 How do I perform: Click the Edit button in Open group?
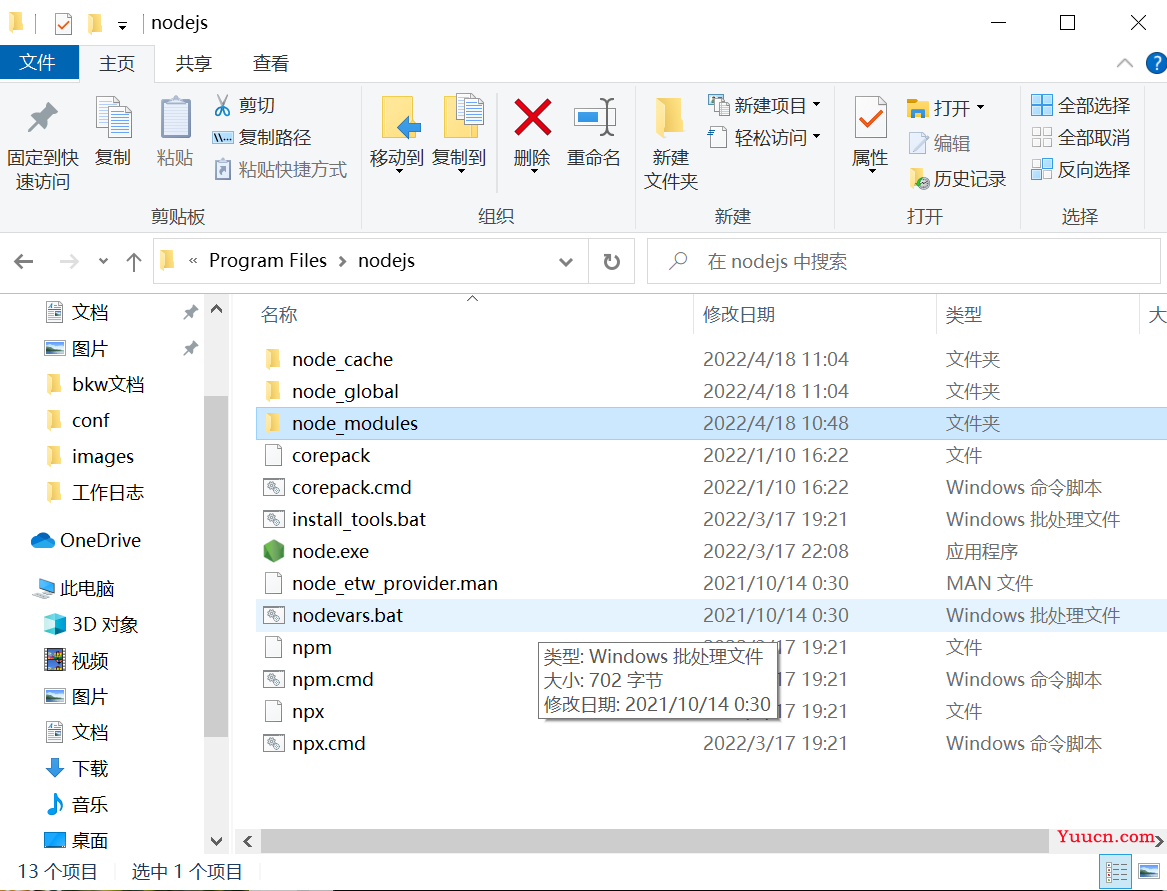939,143
